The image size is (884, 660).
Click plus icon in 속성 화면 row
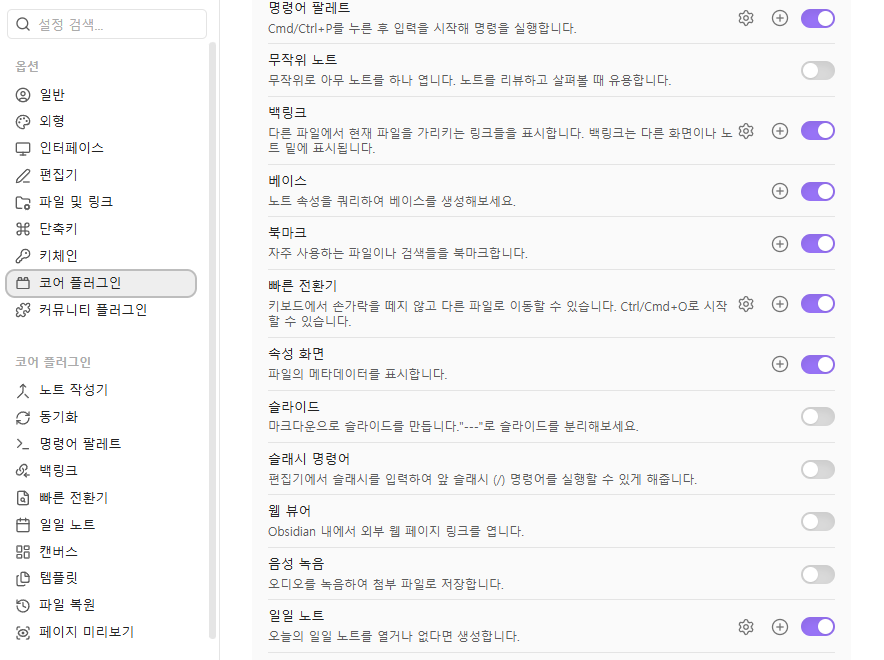pyautogui.click(x=780, y=364)
